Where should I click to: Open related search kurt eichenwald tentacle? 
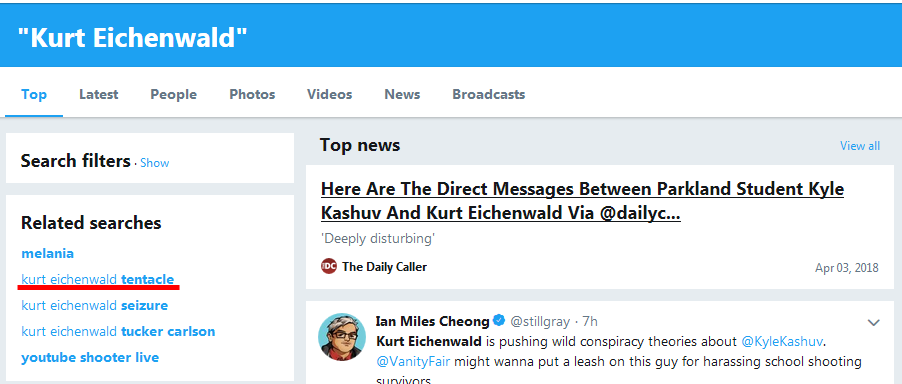(98, 279)
